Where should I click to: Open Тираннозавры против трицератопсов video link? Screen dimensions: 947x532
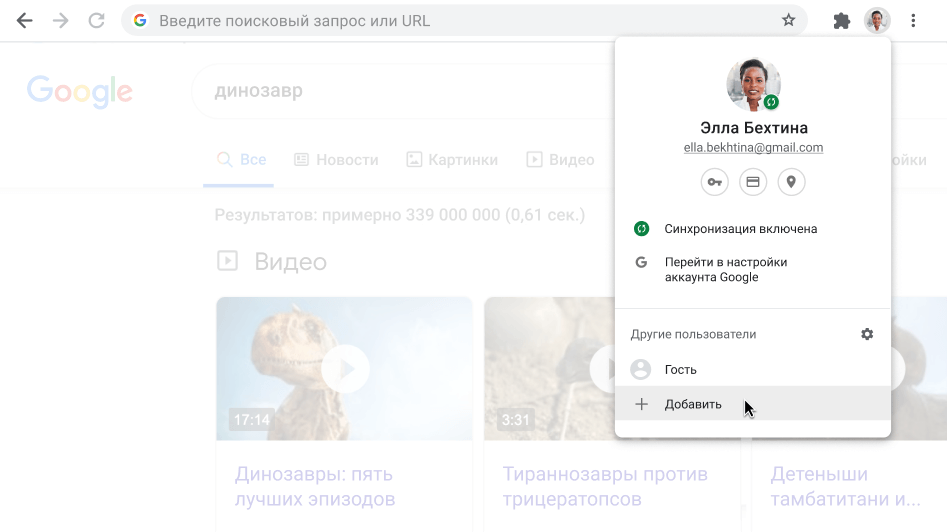point(604,486)
